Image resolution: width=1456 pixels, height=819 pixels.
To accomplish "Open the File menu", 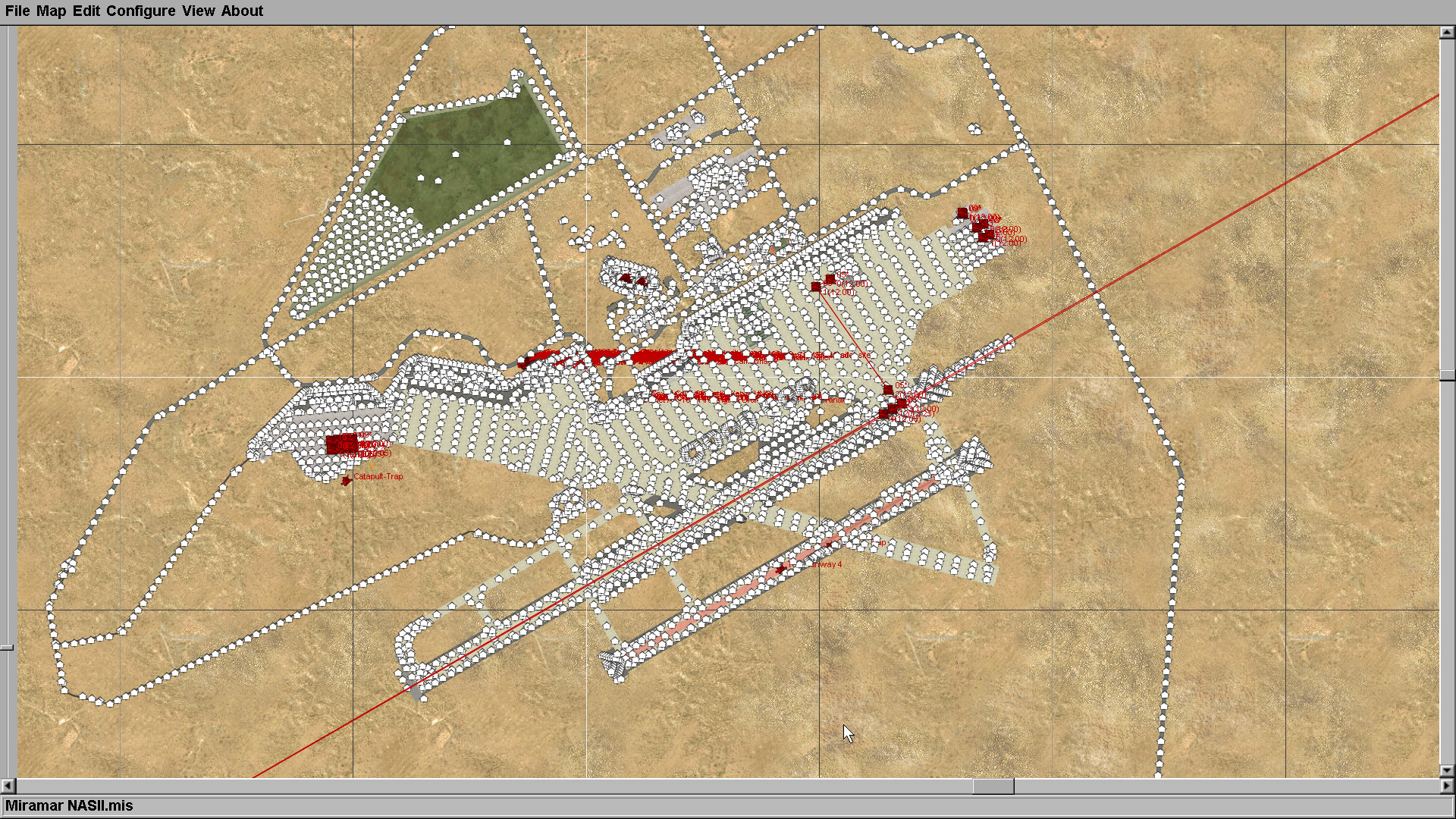I will tap(17, 11).
